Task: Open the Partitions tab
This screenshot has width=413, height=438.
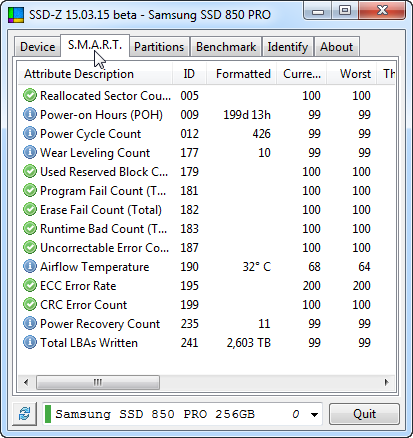Action: coord(159,47)
